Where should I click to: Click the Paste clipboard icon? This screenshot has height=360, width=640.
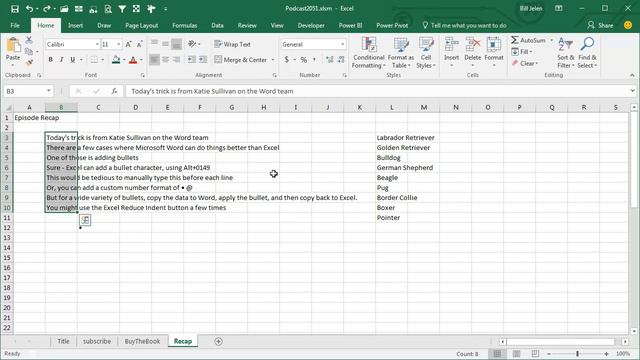13,45
